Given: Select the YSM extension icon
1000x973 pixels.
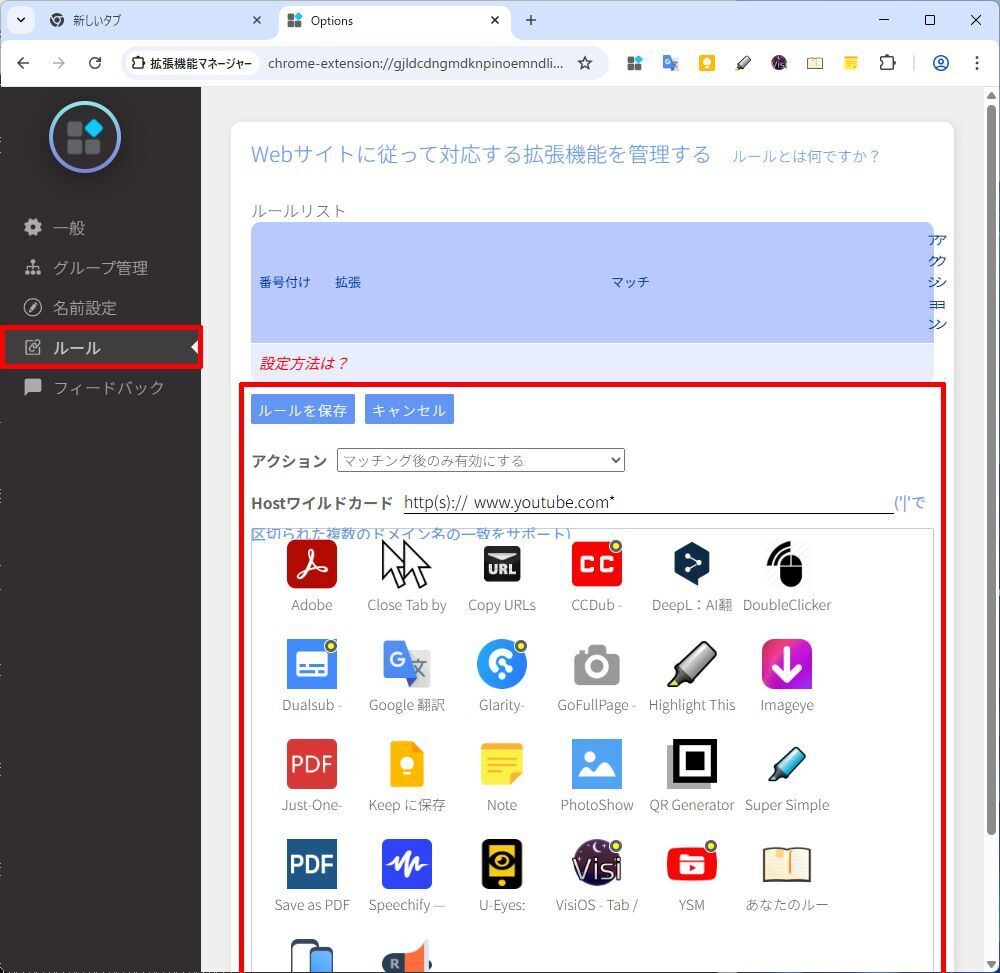Looking at the screenshot, I should click(x=691, y=864).
